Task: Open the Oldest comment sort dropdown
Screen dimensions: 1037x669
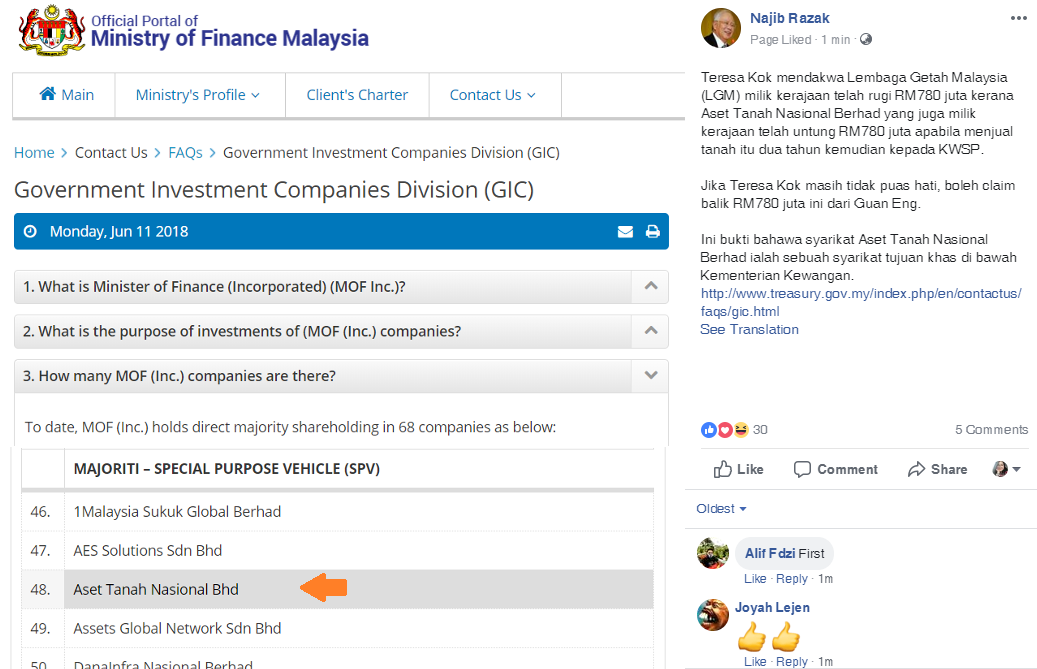Action: pyautogui.click(x=721, y=509)
